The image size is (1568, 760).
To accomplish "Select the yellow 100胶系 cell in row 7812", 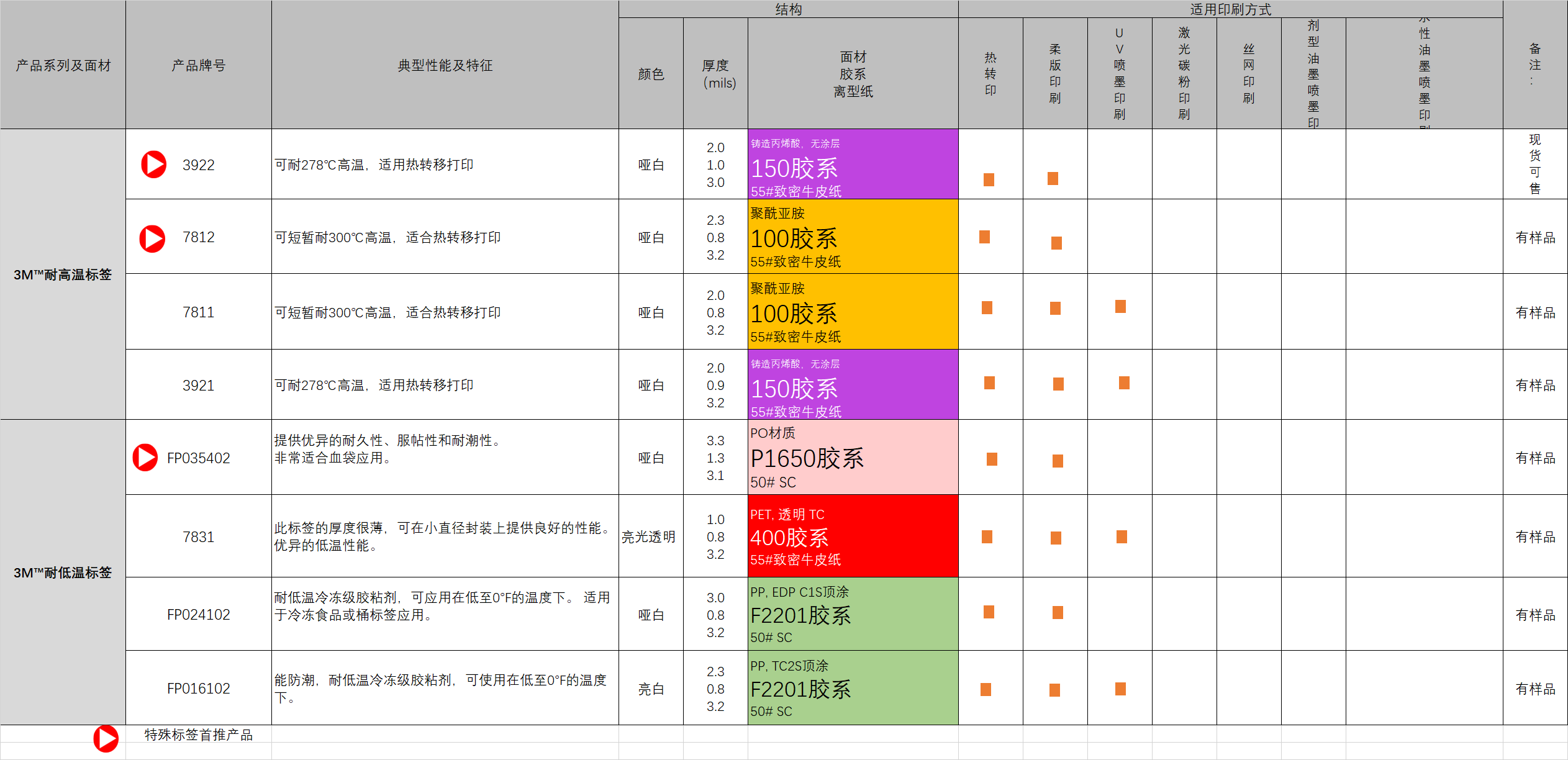I will [x=853, y=237].
